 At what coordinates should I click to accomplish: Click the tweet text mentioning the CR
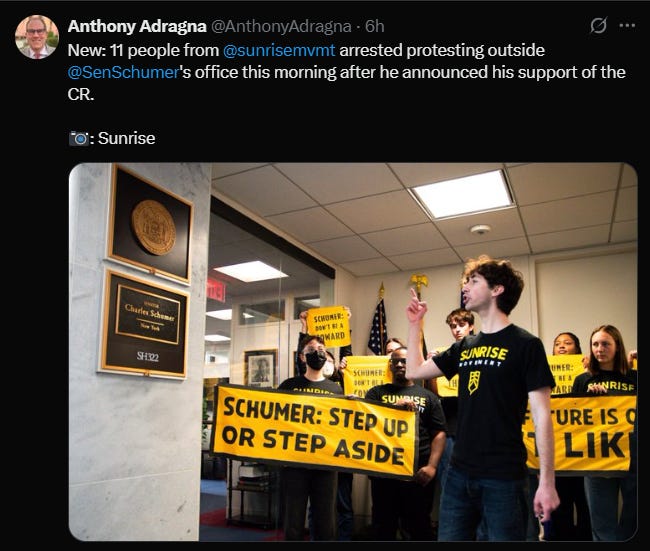click(347, 72)
